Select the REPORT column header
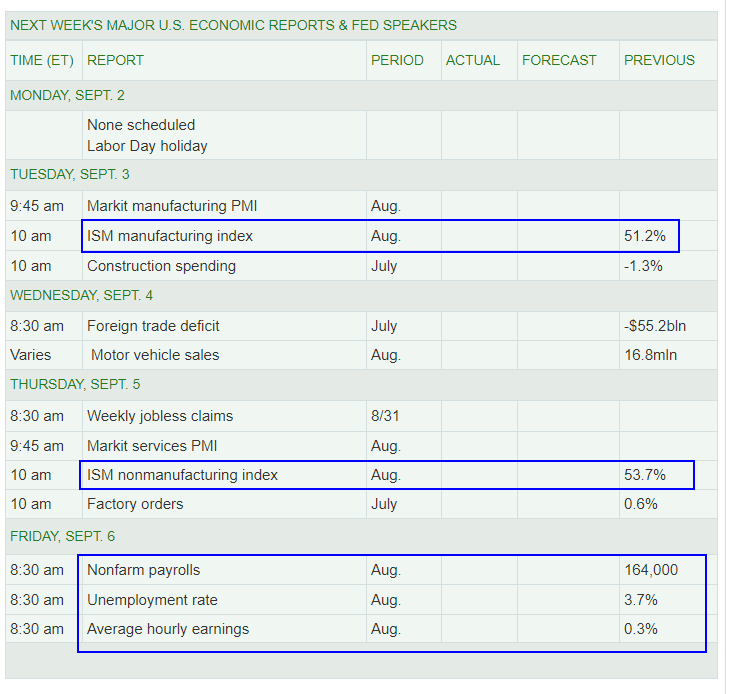The width and height of the screenshot is (738, 694). tap(115, 61)
